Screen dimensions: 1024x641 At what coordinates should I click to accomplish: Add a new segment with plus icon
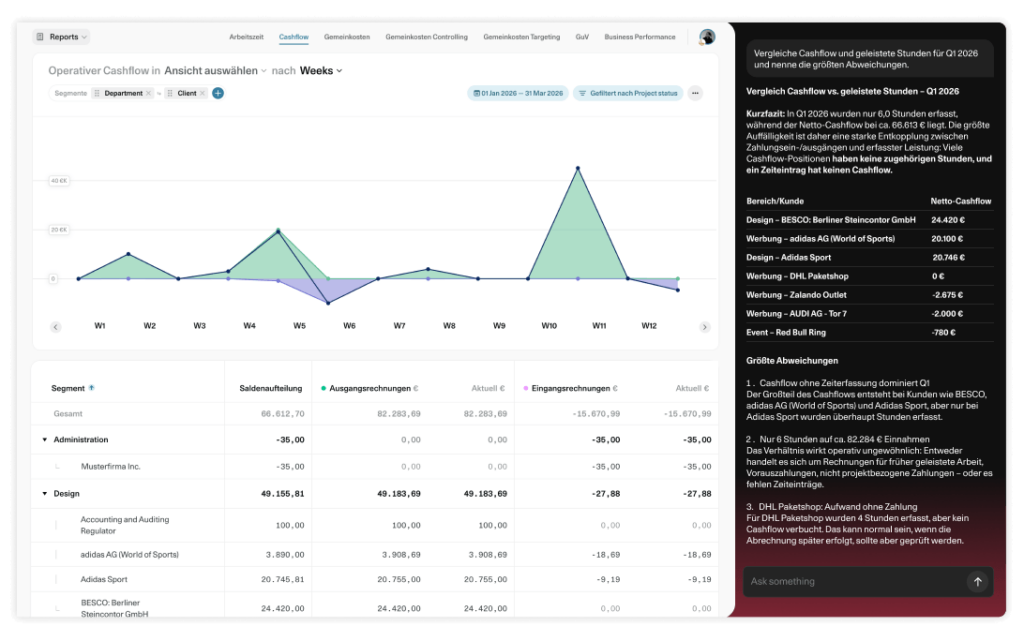coord(218,93)
